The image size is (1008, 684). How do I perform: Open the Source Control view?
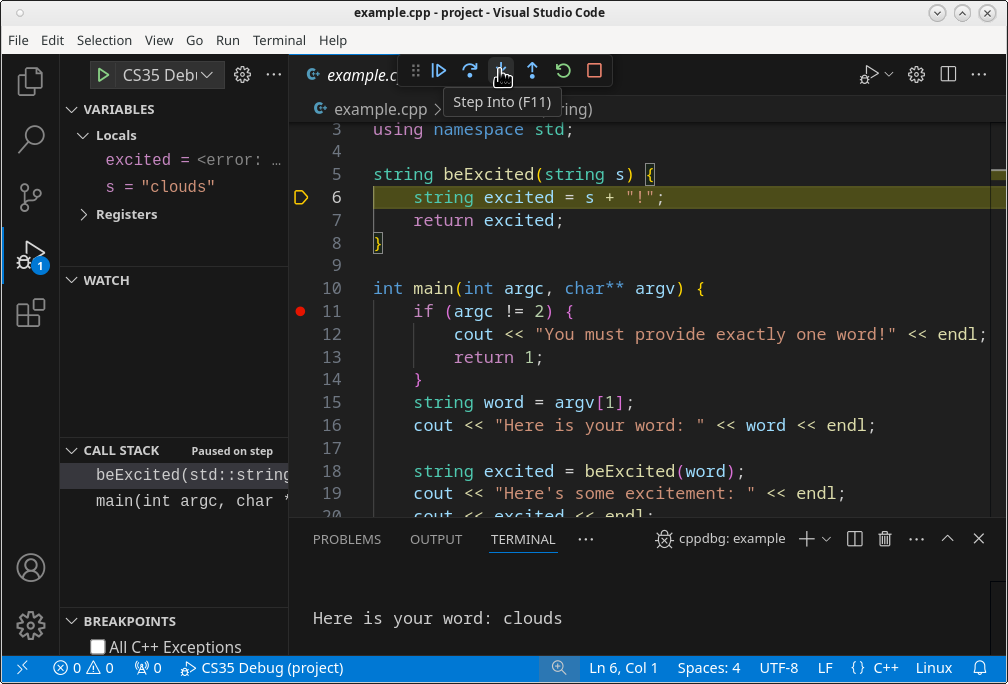[x=30, y=197]
